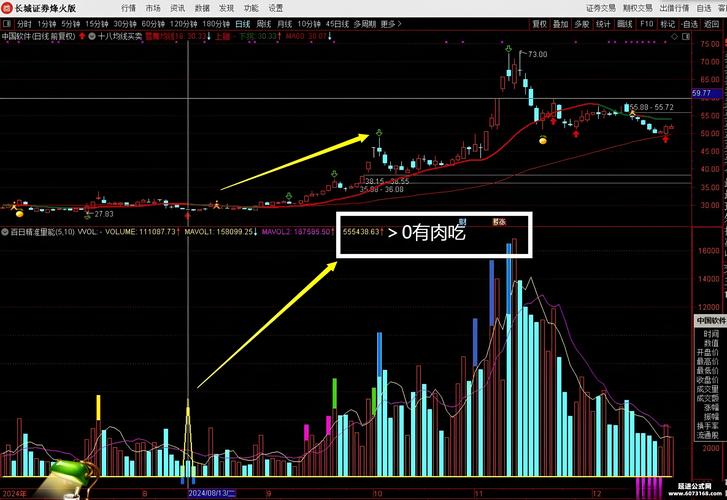Click the green down-arrow marker above 73.00 peak
727x500 pixels.
510,48
